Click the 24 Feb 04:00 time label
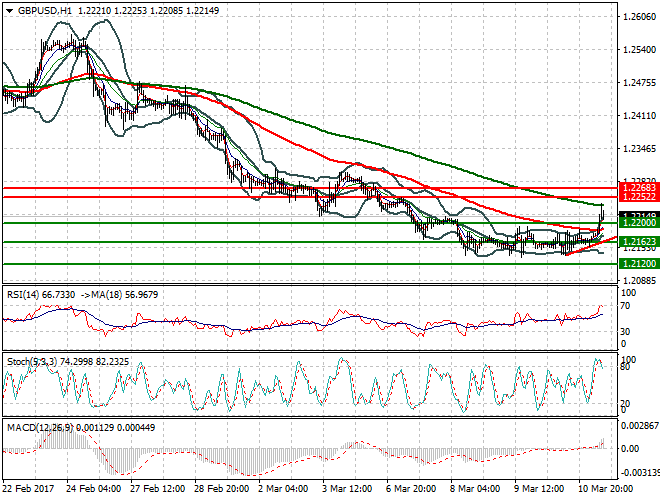 click(93, 489)
